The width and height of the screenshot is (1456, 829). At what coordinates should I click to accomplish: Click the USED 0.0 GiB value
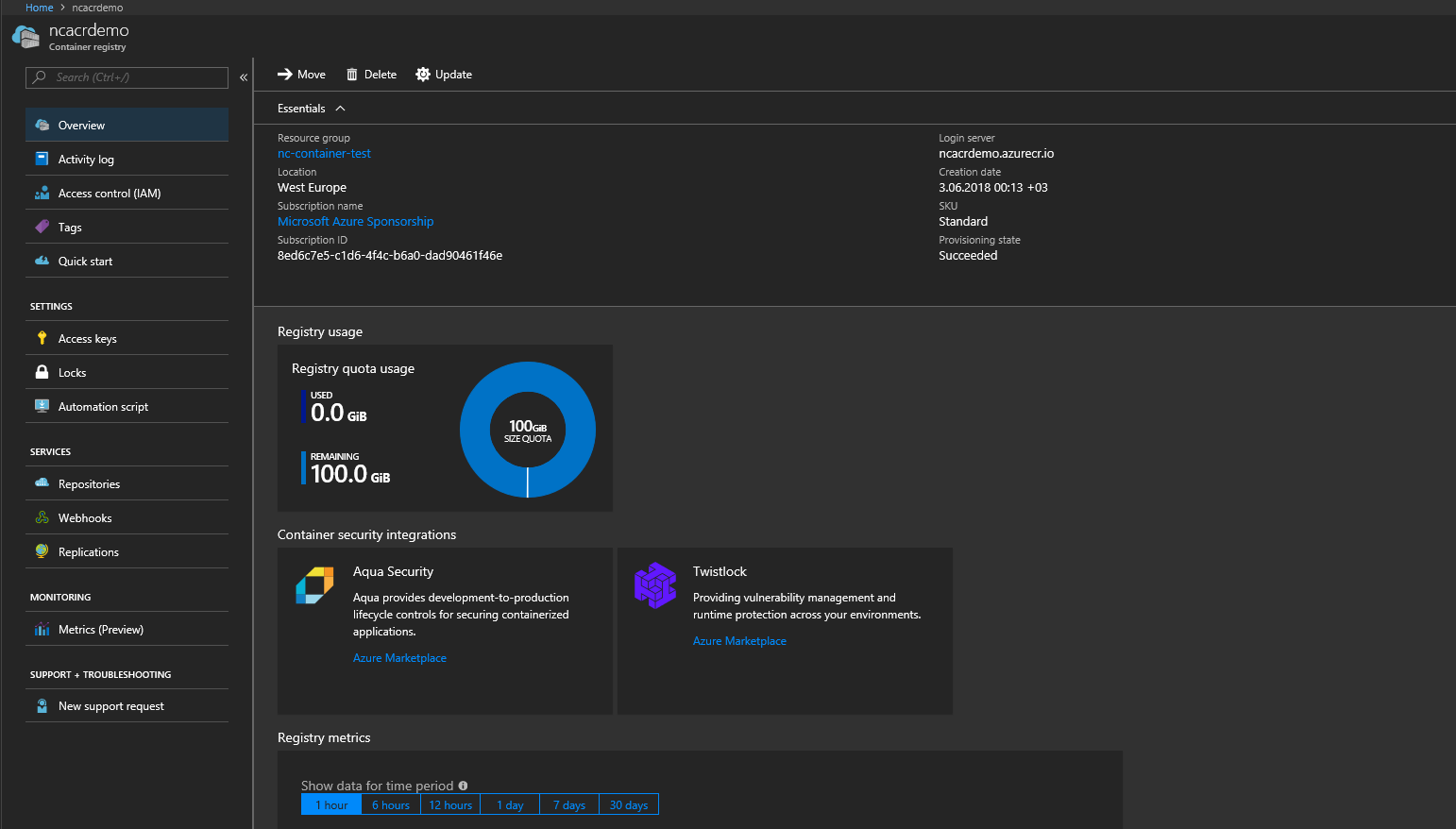pyautogui.click(x=338, y=413)
